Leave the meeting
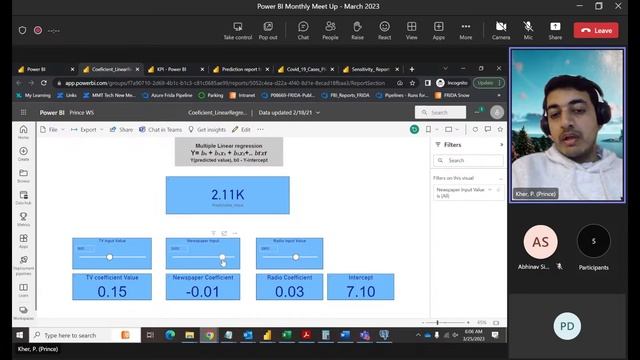This screenshot has height=360, width=640. (x=596, y=30)
